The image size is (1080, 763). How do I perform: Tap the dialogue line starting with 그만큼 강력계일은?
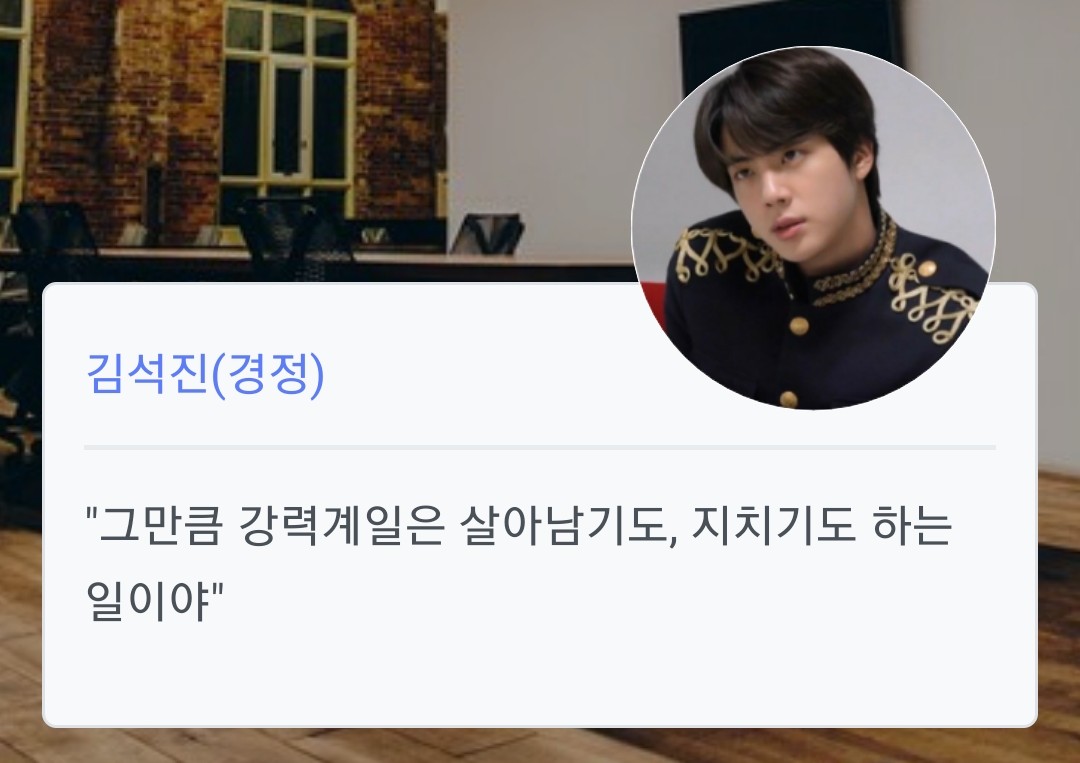click(x=519, y=525)
